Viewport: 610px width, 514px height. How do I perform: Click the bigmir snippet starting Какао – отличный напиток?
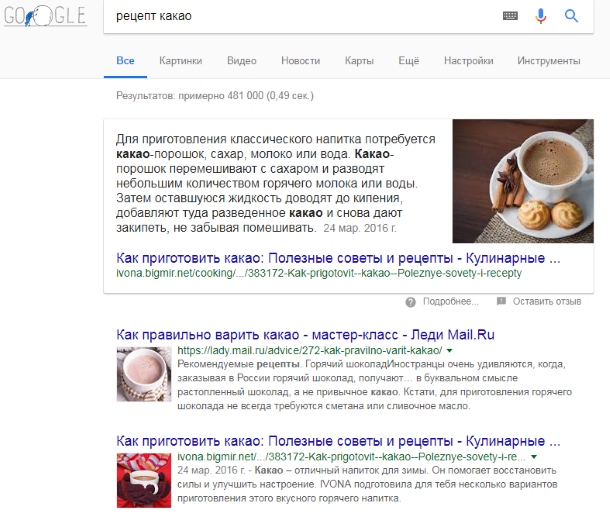point(367,484)
